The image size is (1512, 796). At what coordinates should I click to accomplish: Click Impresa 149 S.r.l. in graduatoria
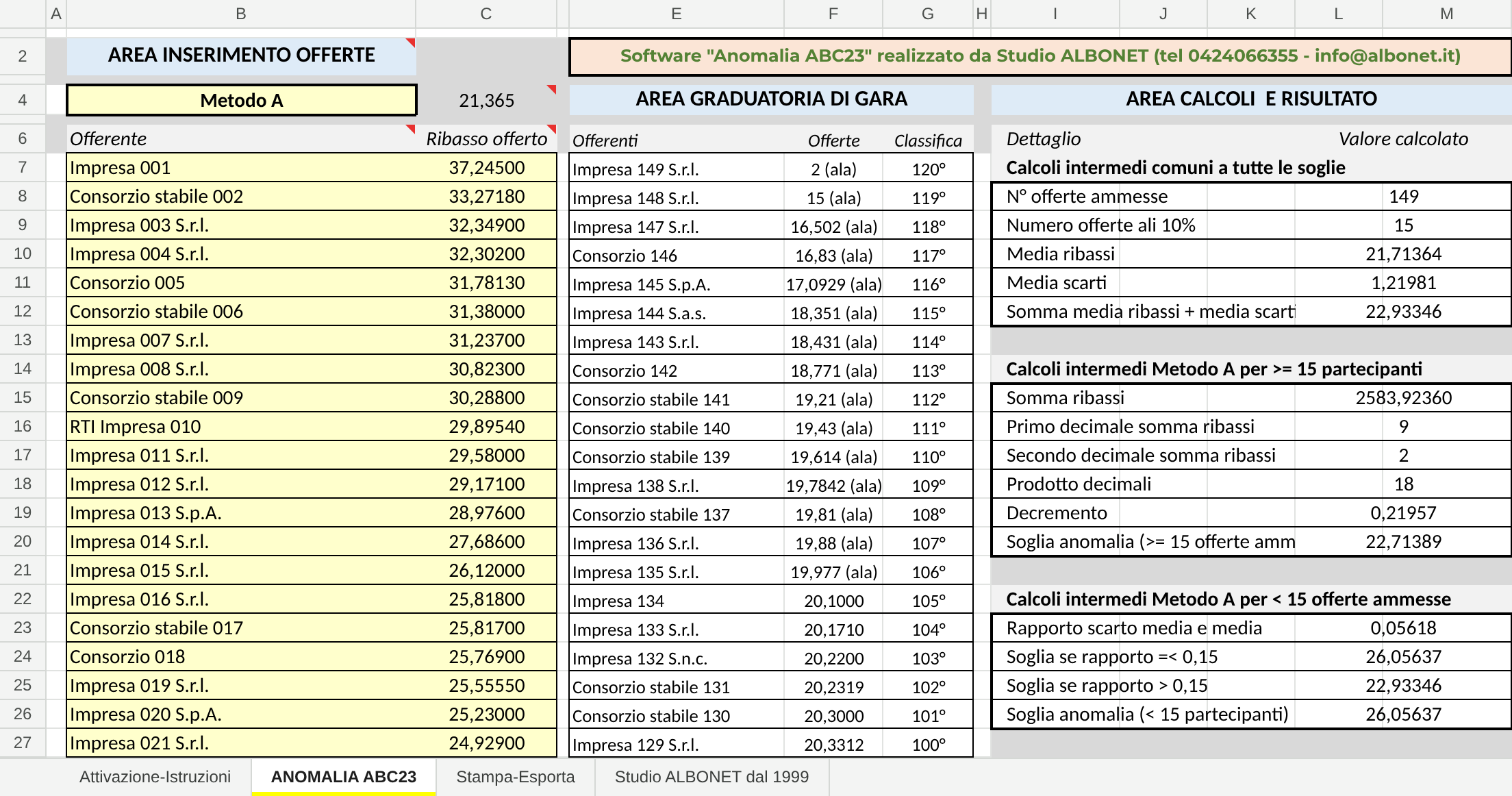[676, 169]
